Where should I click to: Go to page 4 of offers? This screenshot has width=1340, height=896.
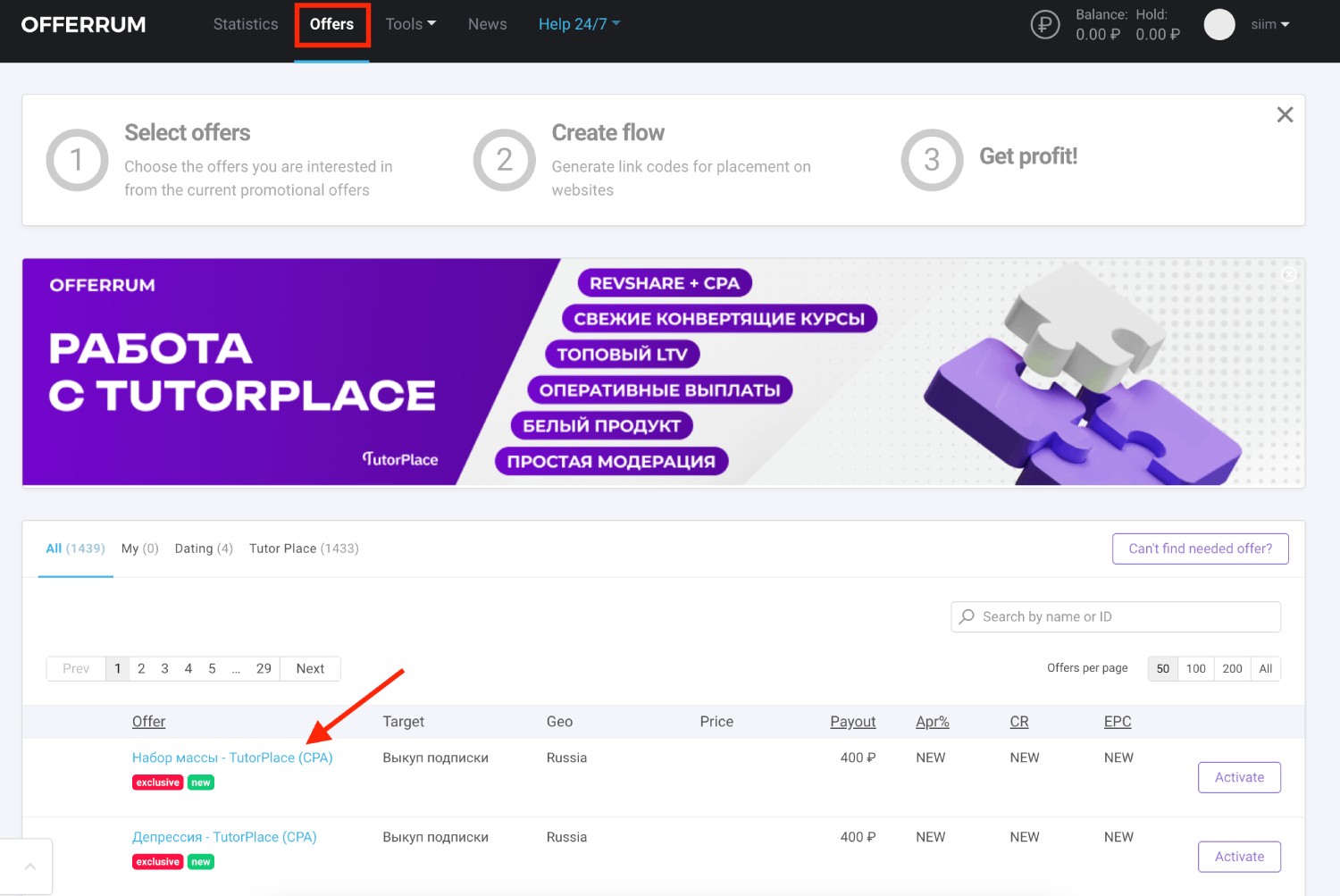188,668
